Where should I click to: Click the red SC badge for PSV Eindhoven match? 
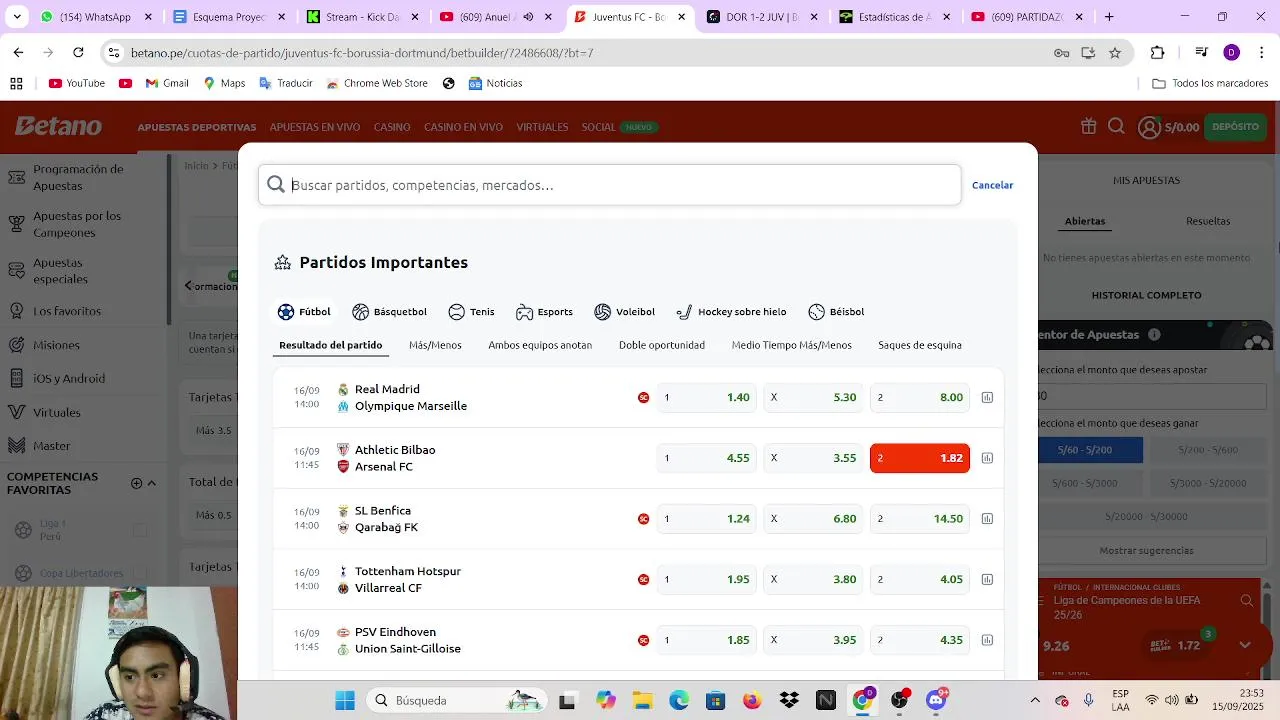pos(643,640)
